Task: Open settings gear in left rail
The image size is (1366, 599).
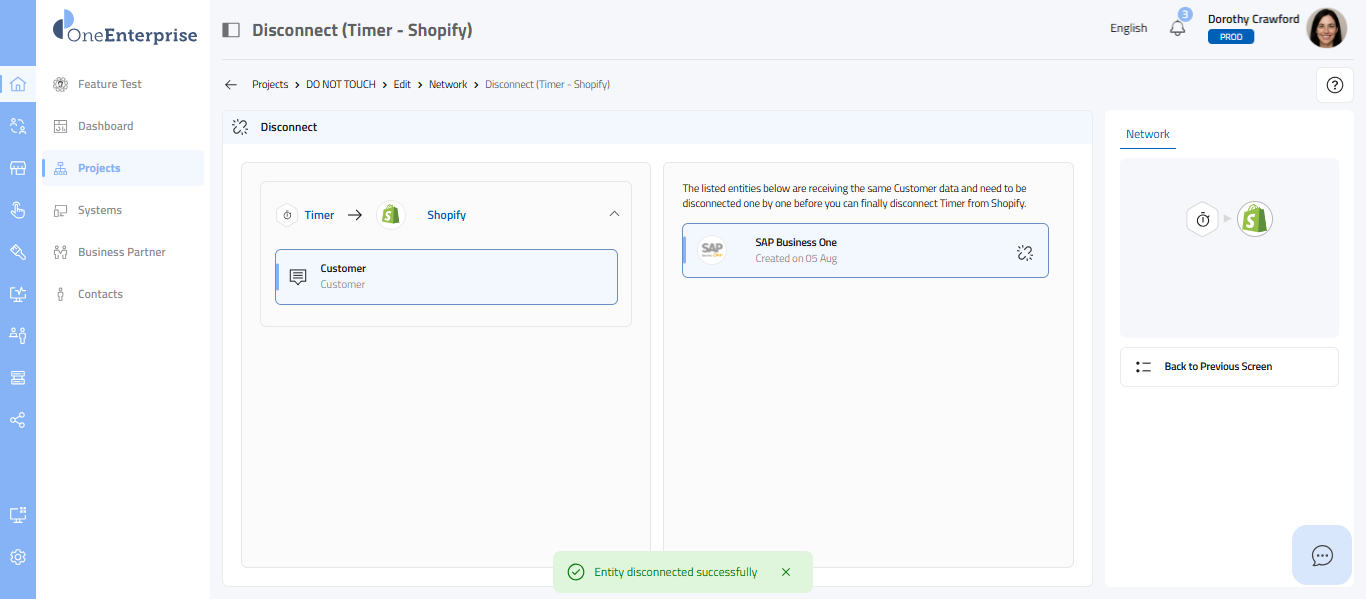Action: tap(18, 557)
